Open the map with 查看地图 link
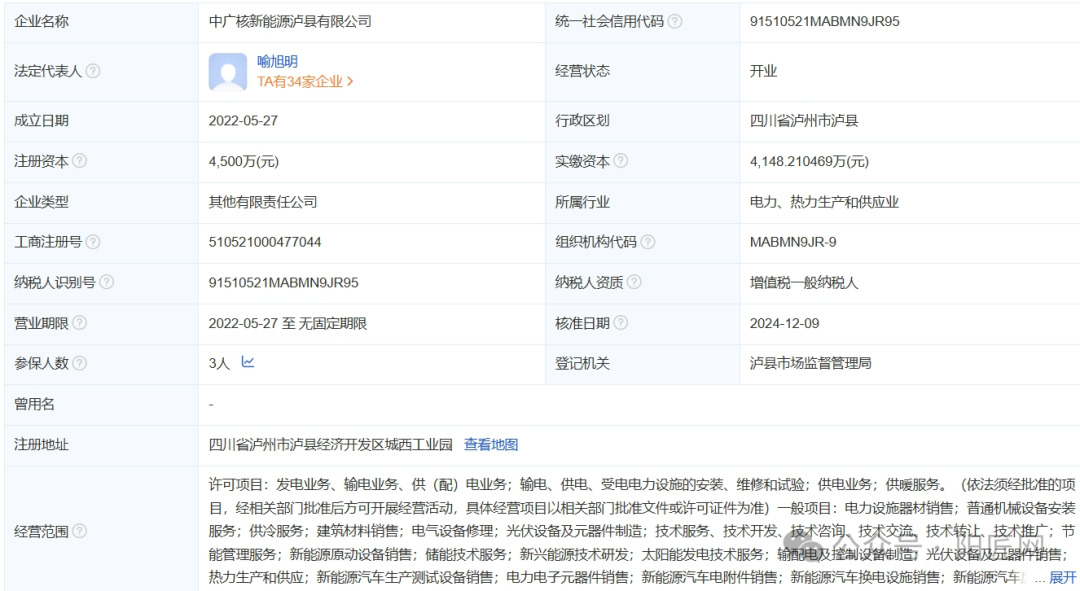Viewport: 1080px width, 591px height. [x=489, y=444]
